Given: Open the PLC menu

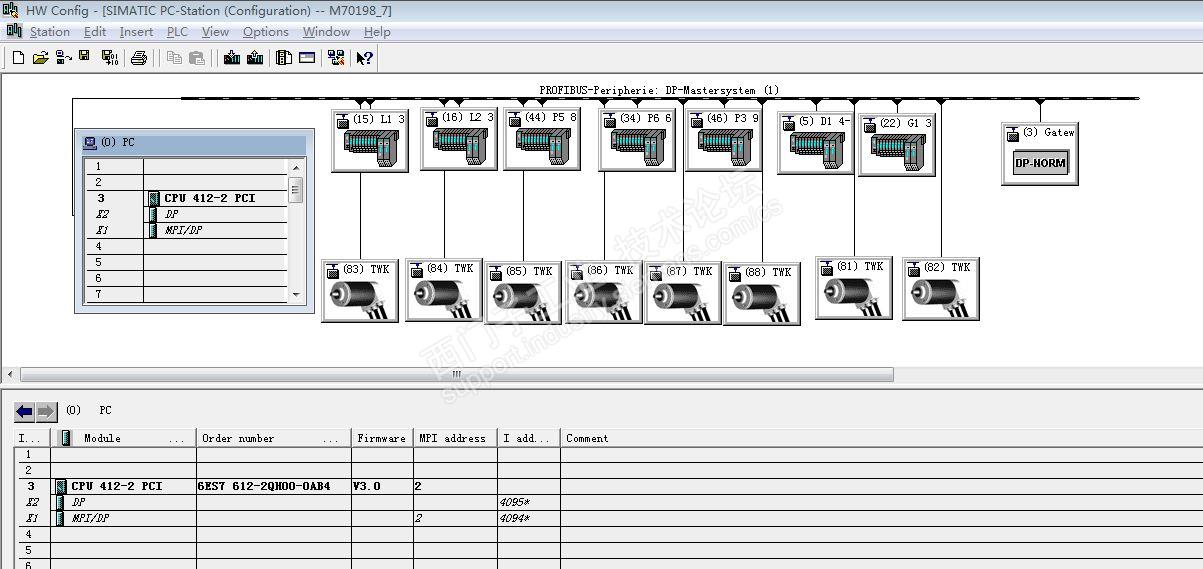Looking at the screenshot, I should point(177,32).
